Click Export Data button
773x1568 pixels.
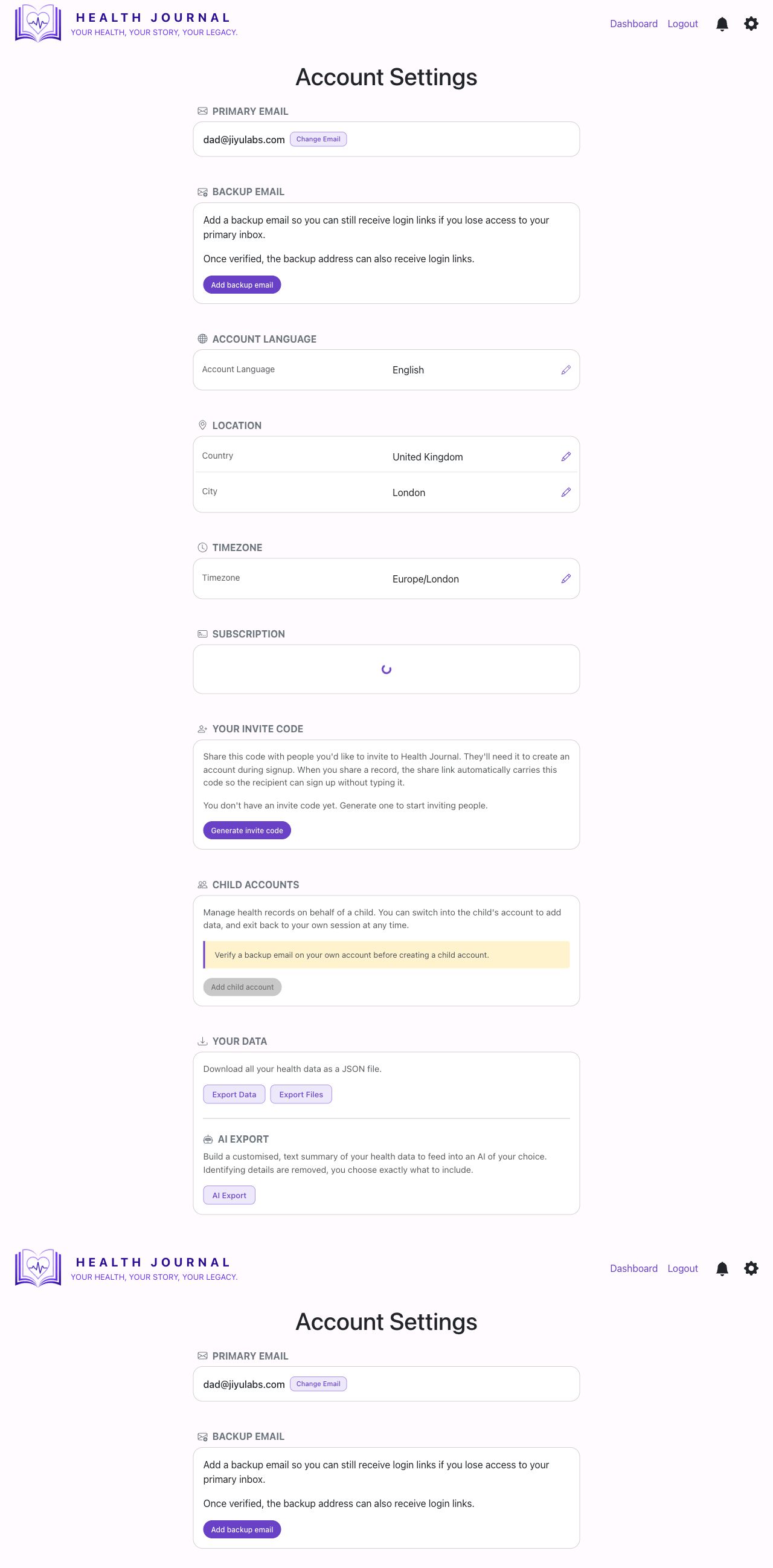[x=234, y=1094]
